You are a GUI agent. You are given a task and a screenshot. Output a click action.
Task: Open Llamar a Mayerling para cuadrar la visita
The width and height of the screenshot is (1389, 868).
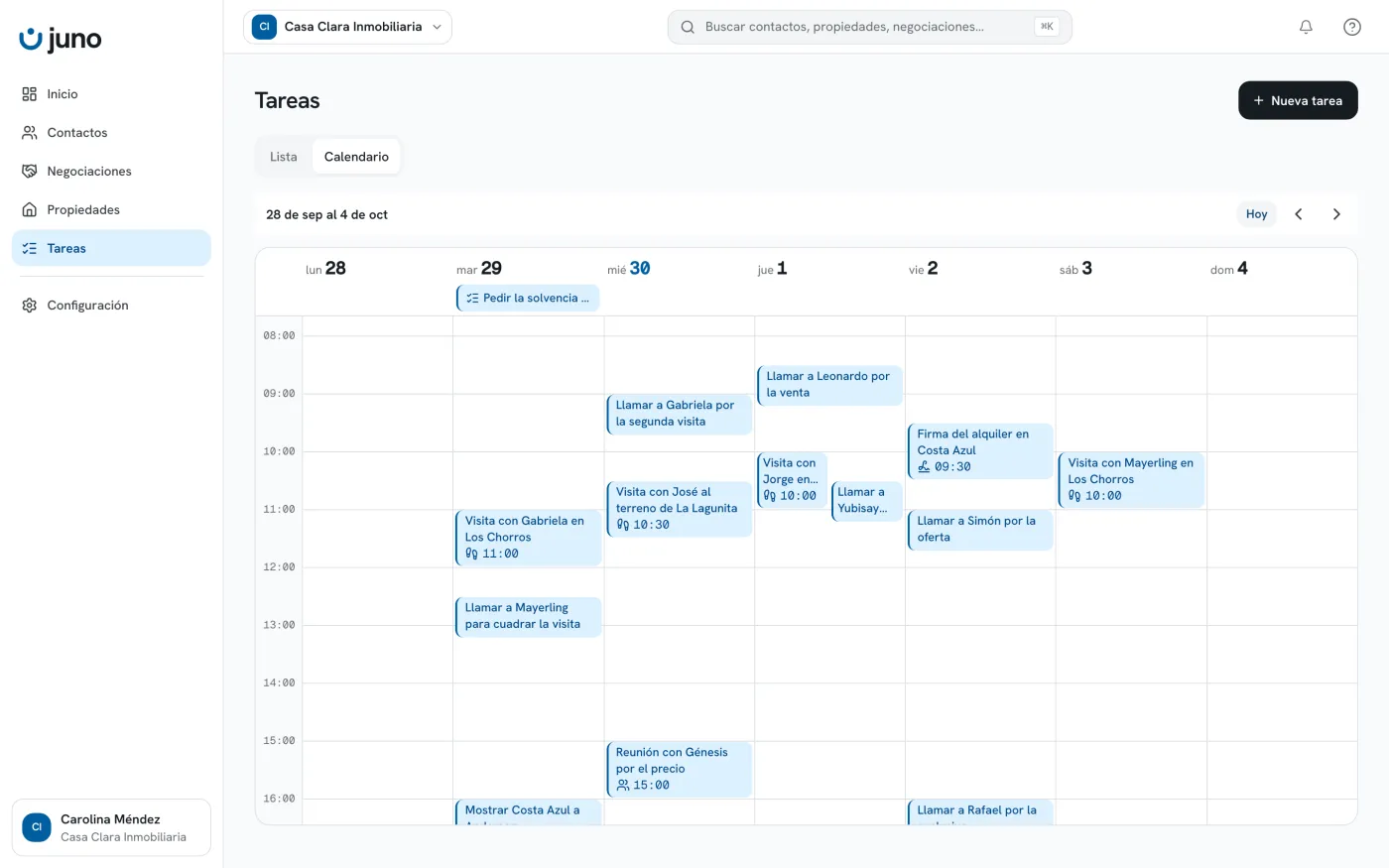pos(529,616)
